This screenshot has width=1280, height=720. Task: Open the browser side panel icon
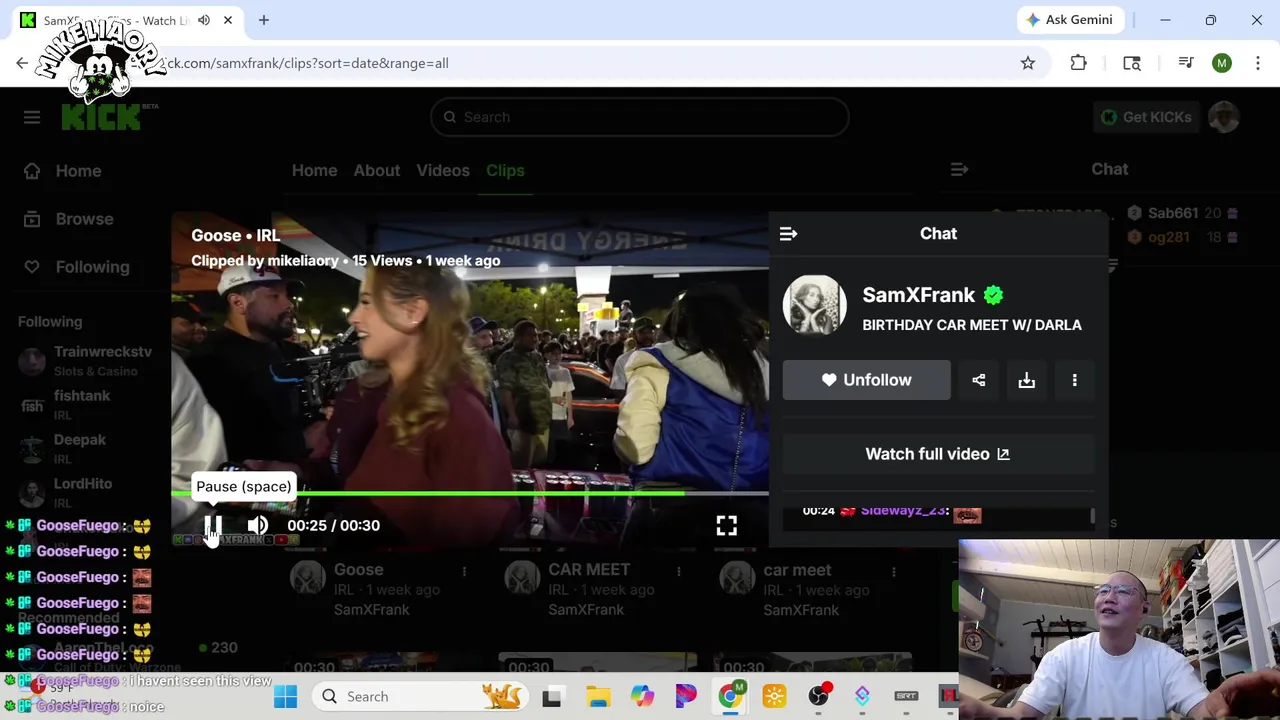click(x=1132, y=63)
